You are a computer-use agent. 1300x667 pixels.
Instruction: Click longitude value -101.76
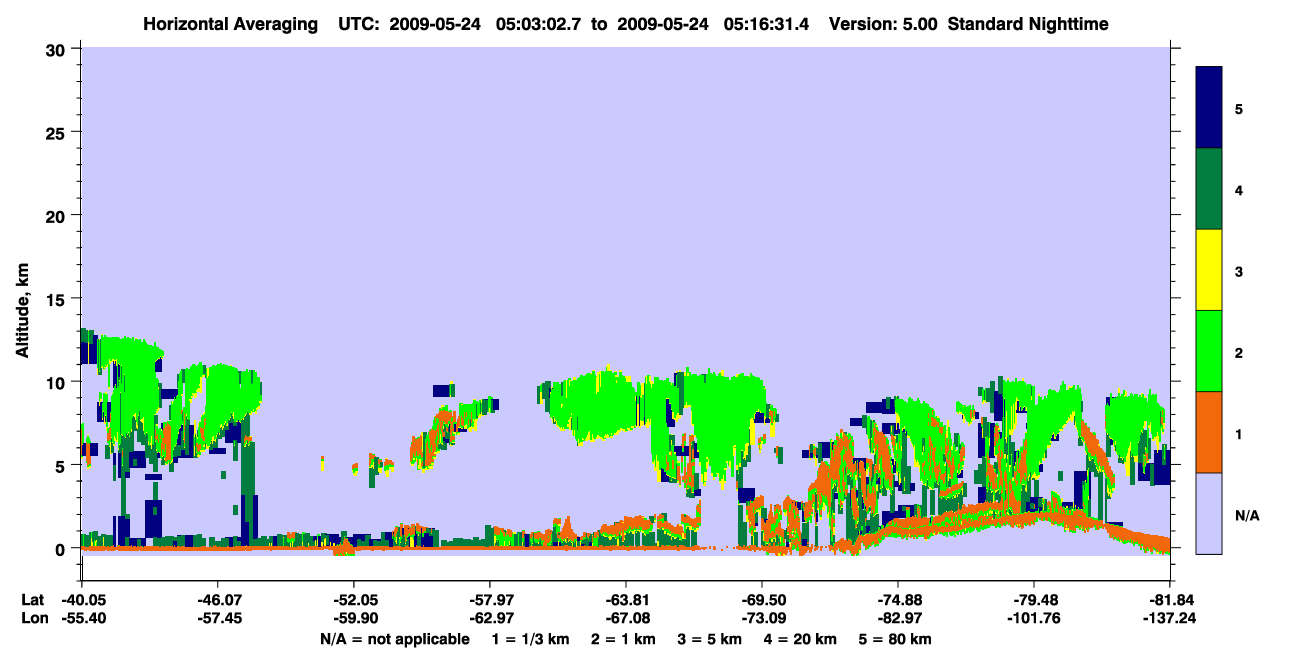click(x=1033, y=618)
